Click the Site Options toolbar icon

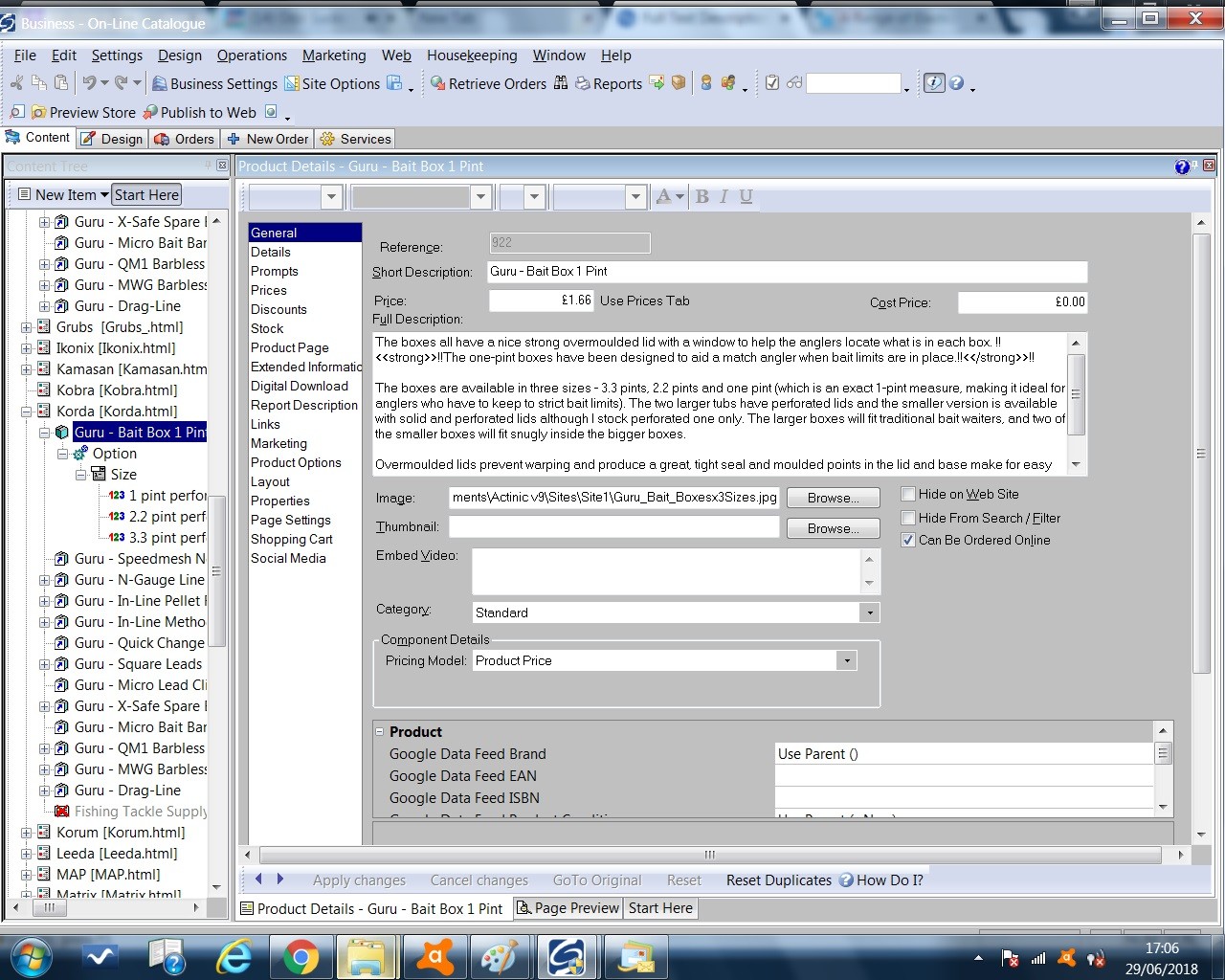(x=292, y=84)
